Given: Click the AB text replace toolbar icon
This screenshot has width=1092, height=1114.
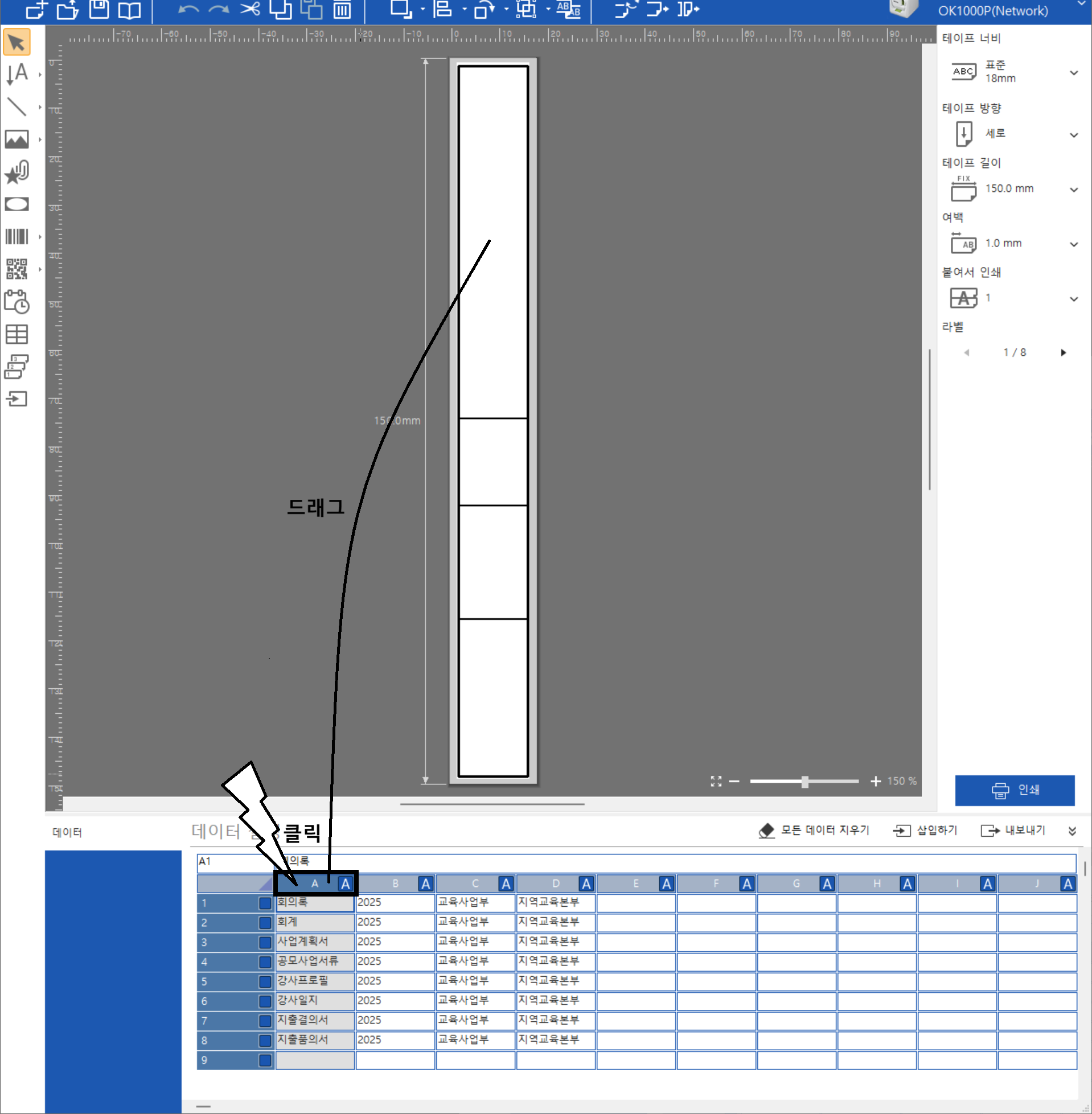Looking at the screenshot, I should pyautogui.click(x=569, y=9).
